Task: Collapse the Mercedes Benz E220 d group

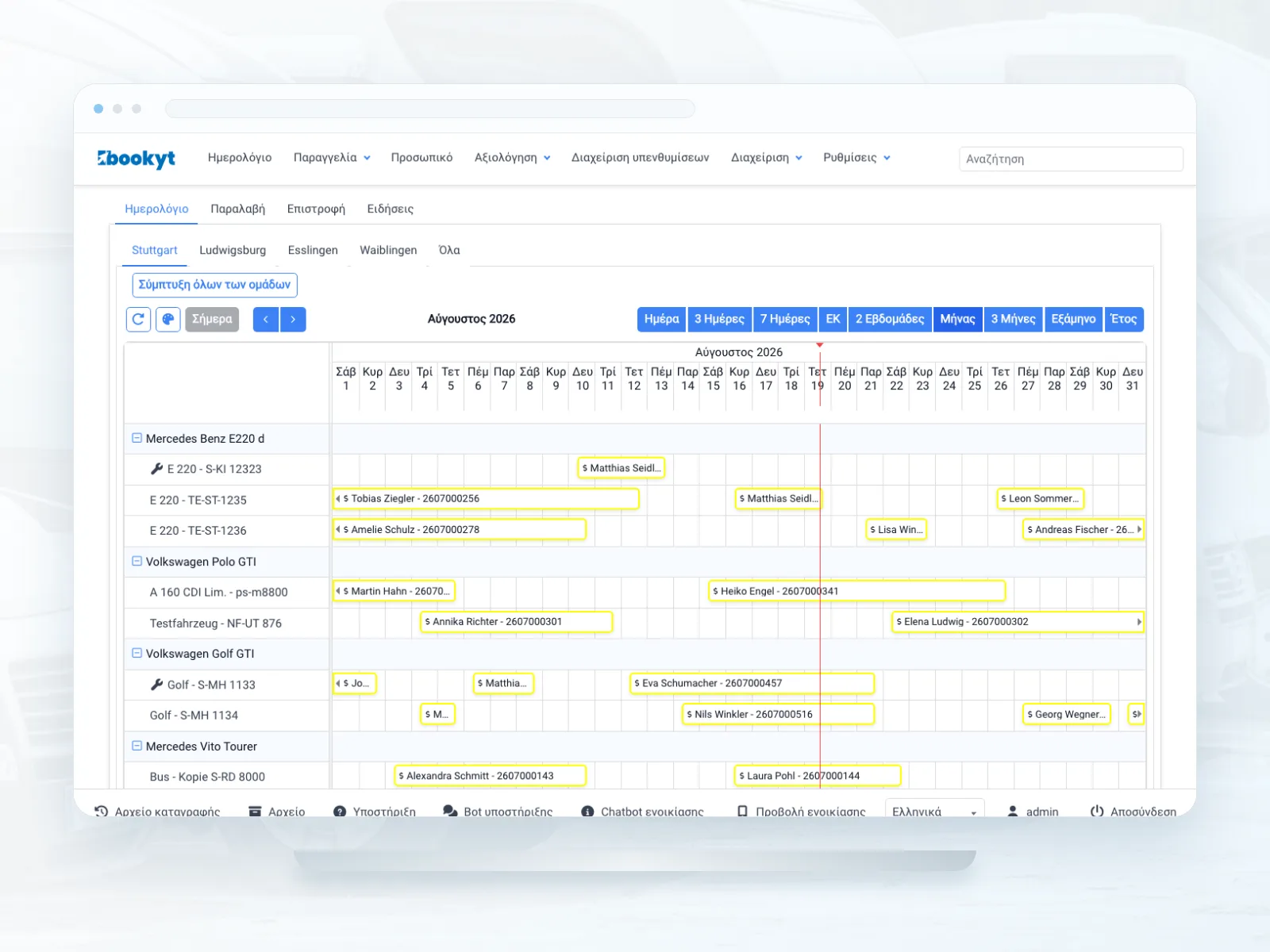Action: 137,438
